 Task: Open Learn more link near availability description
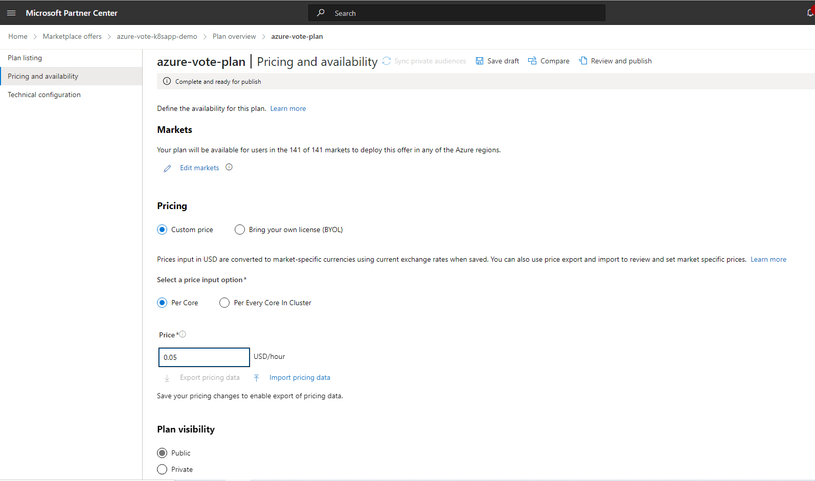288,109
